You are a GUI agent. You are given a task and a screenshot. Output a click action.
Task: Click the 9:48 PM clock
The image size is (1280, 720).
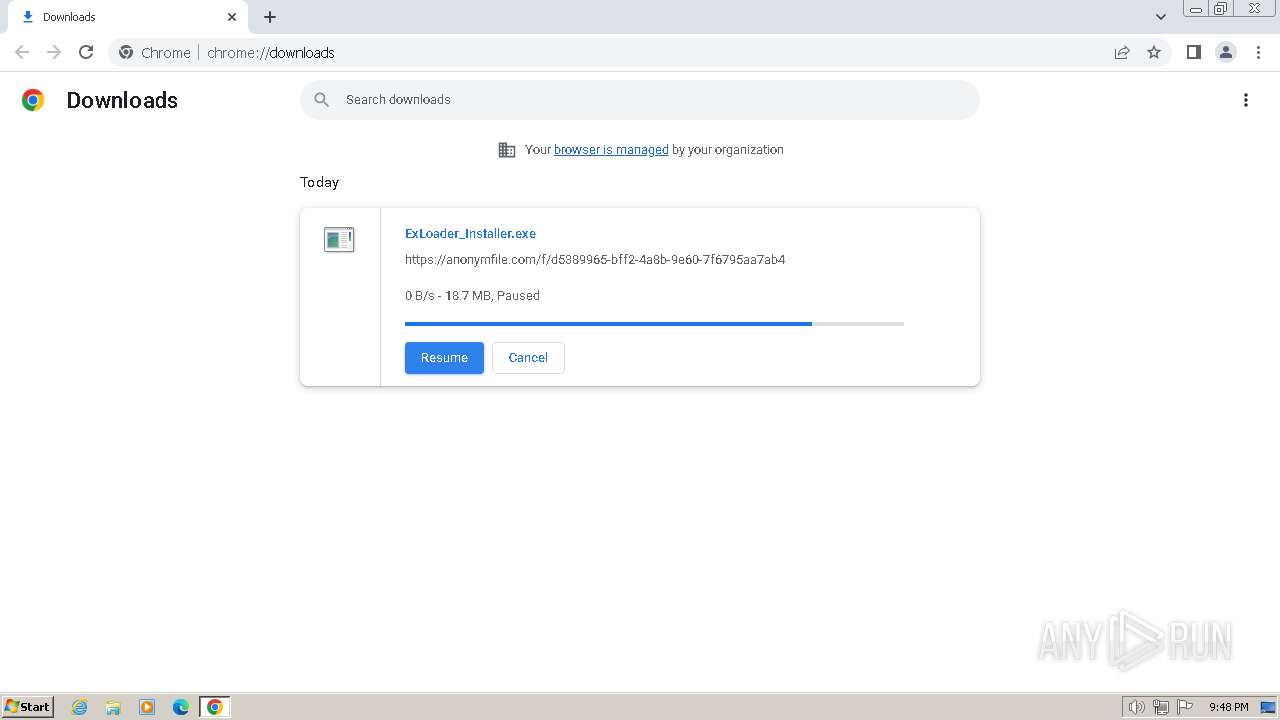[x=1228, y=707]
